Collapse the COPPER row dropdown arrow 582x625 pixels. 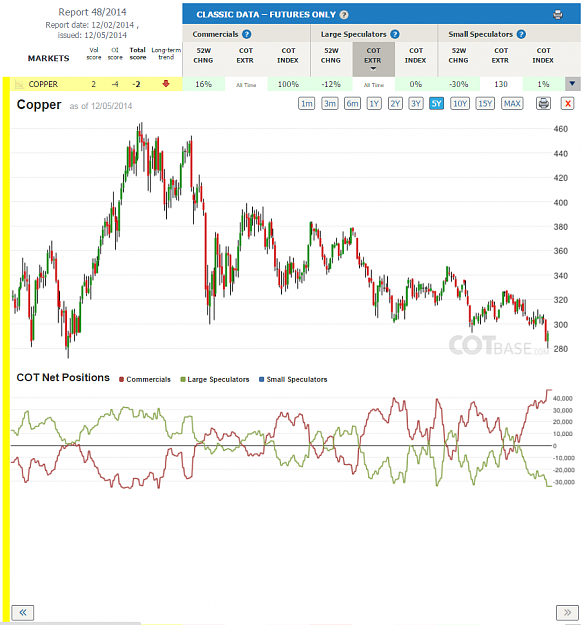click(x=572, y=84)
